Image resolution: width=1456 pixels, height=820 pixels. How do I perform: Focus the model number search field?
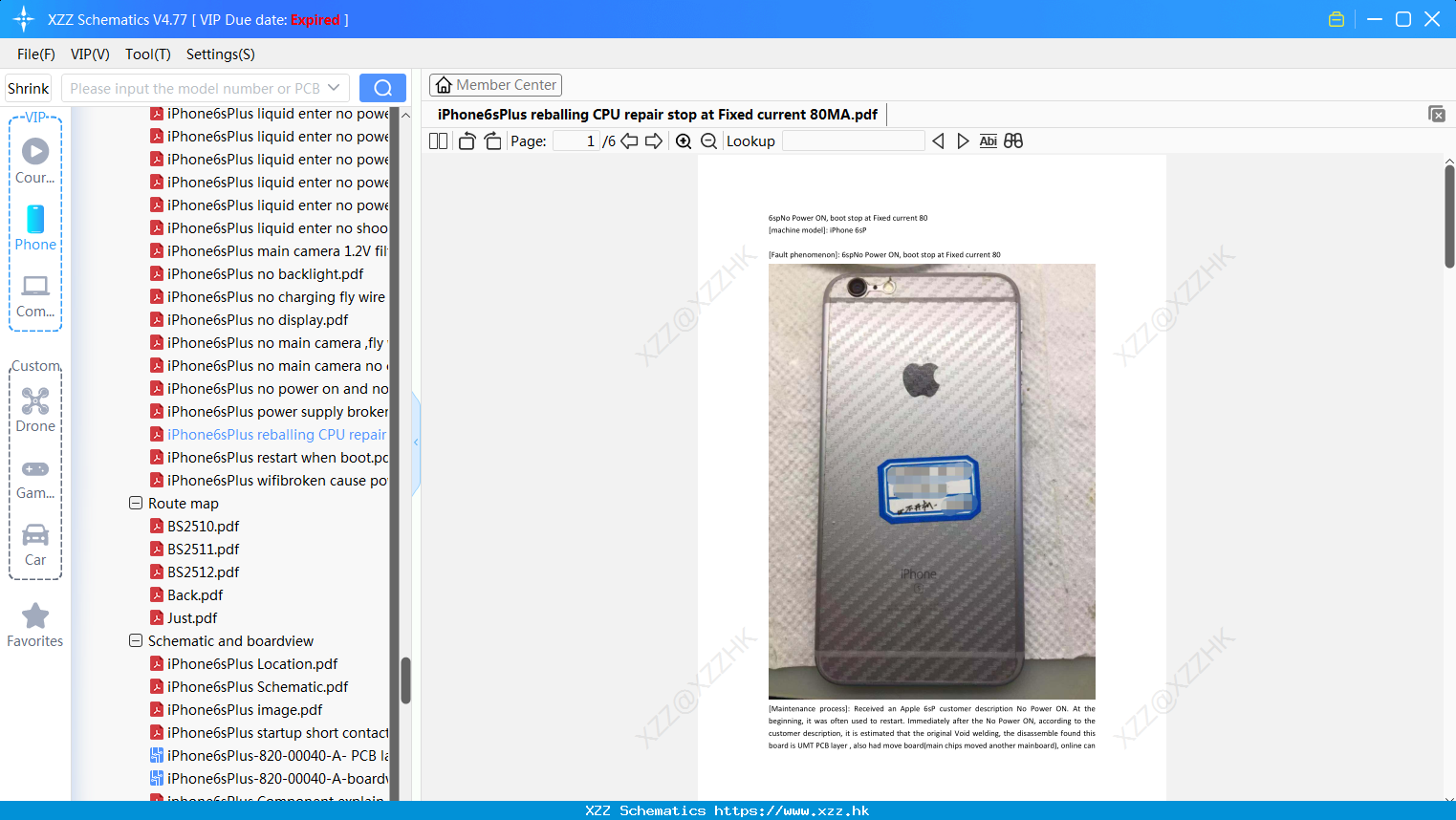point(195,88)
